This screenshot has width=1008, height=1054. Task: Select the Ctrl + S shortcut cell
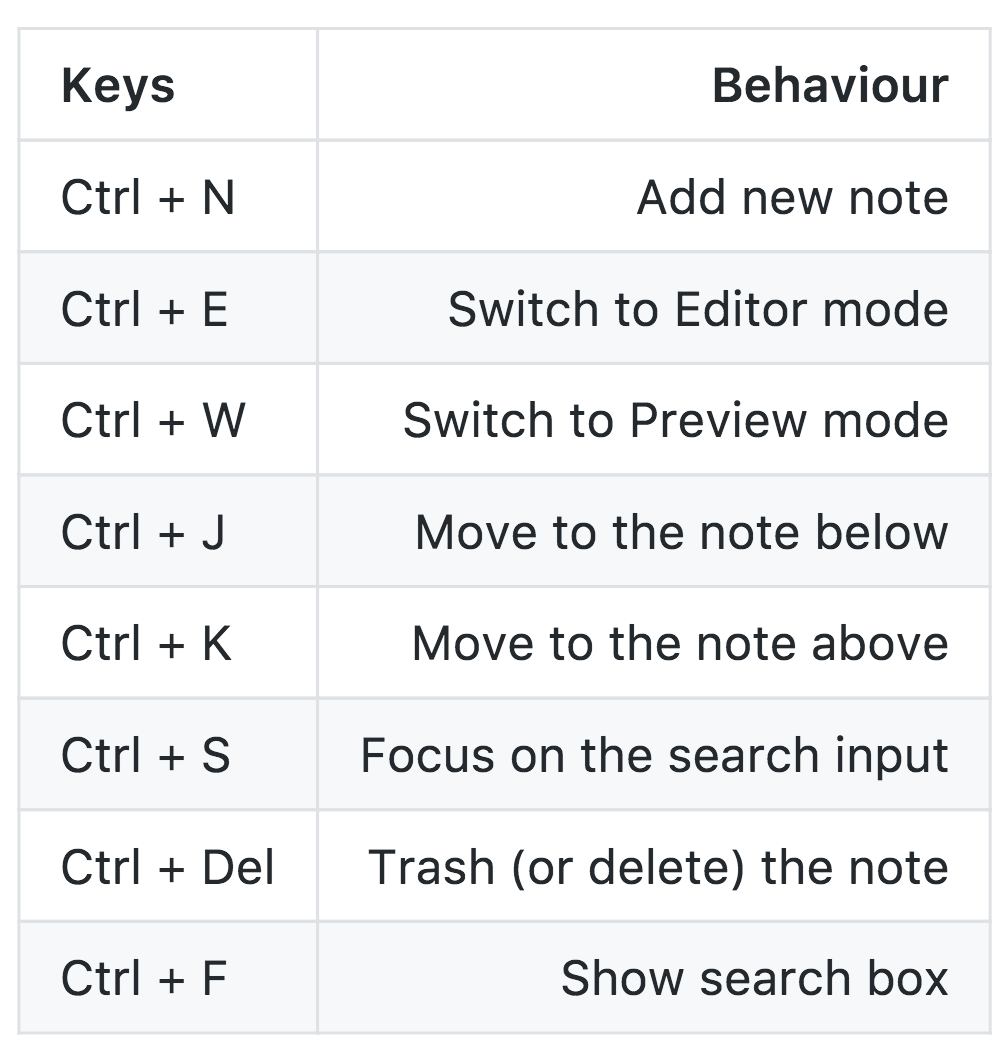(145, 755)
